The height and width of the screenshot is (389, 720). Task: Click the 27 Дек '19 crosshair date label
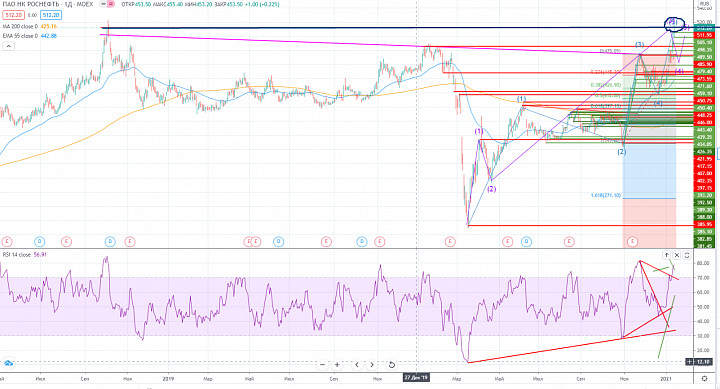(416, 378)
